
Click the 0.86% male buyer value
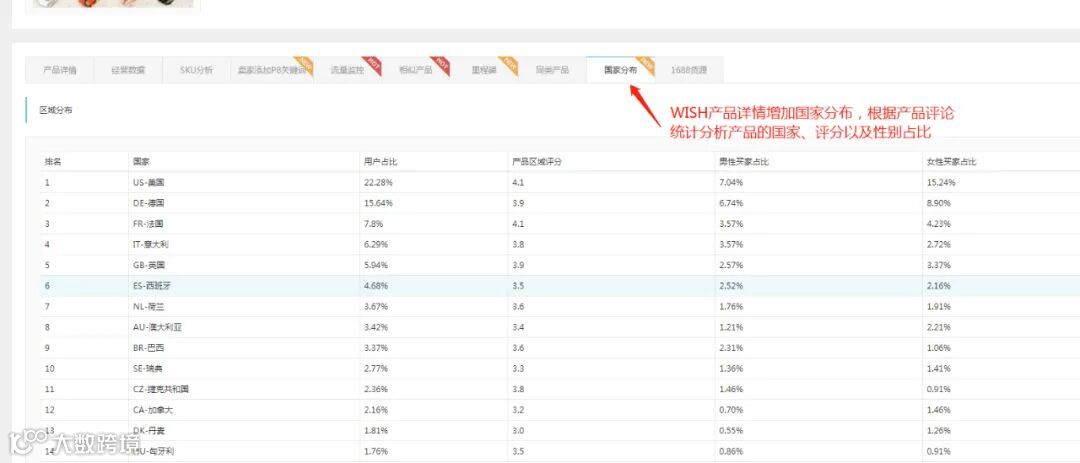731,451
